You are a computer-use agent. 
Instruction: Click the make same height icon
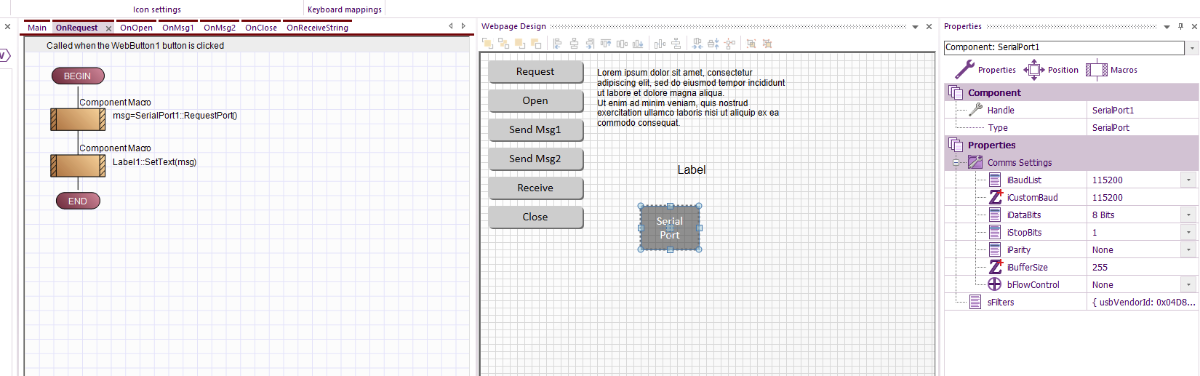[713, 43]
